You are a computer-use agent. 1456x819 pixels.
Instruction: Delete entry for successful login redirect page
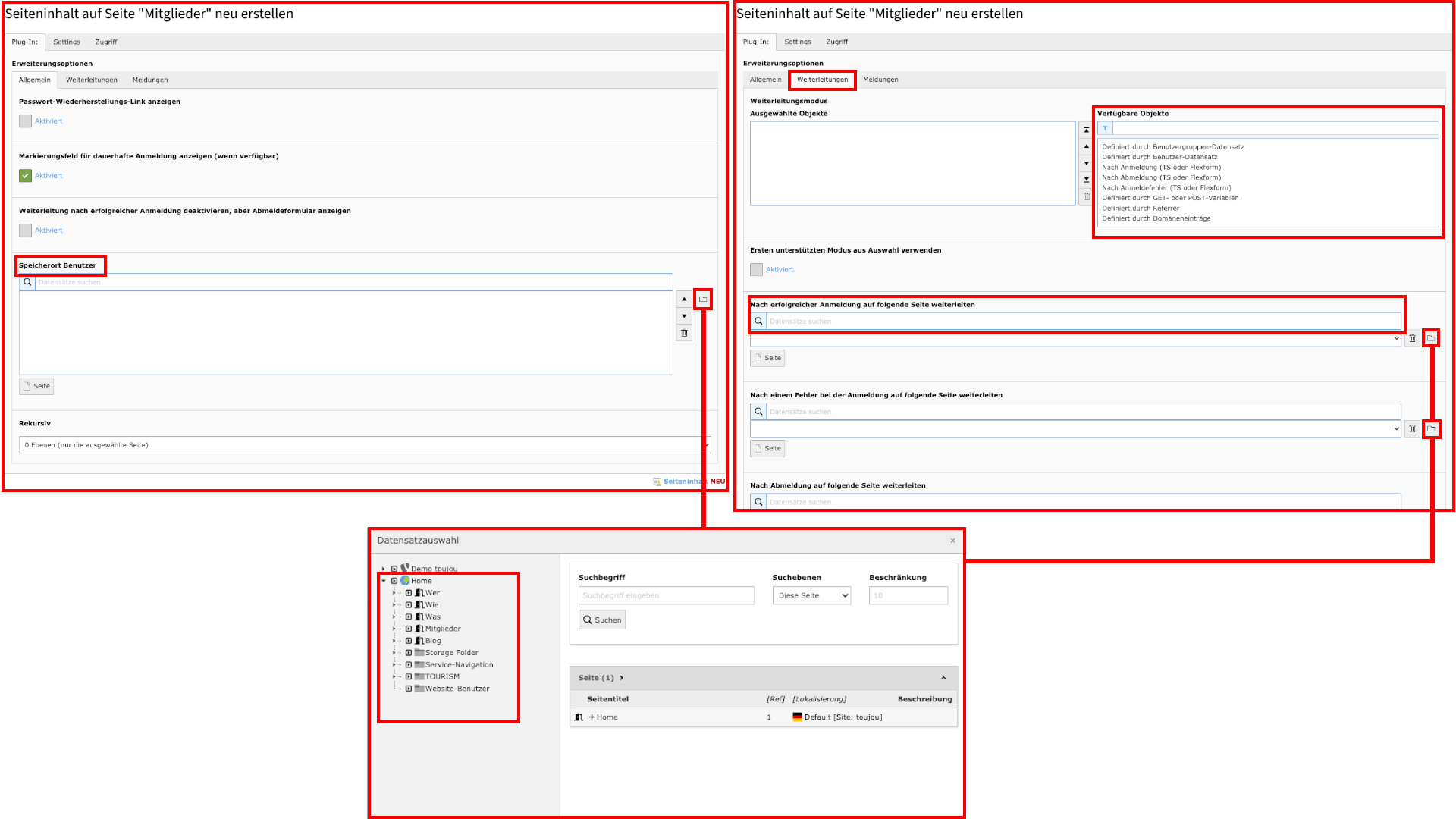pyautogui.click(x=1412, y=339)
